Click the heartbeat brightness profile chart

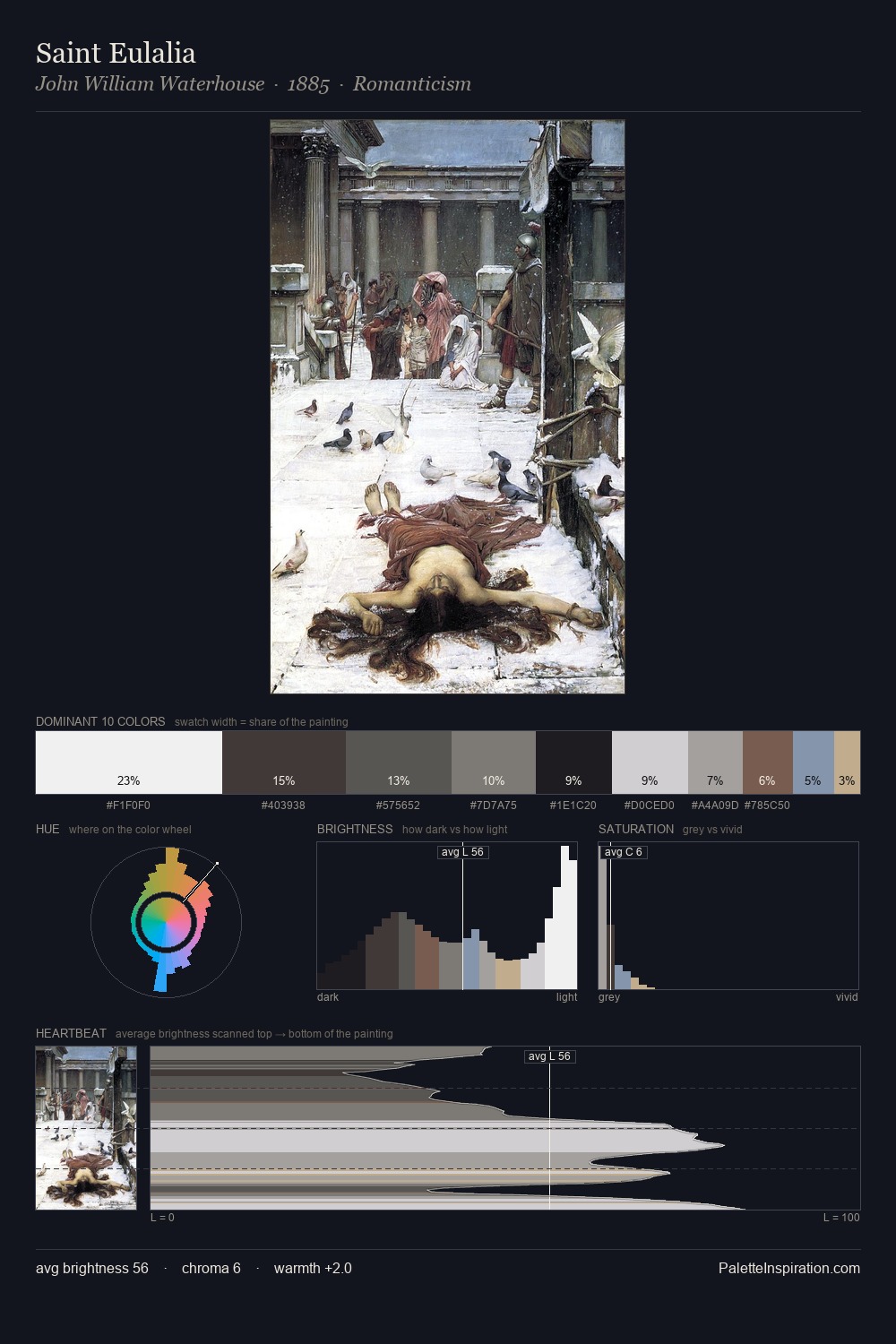[505, 1128]
